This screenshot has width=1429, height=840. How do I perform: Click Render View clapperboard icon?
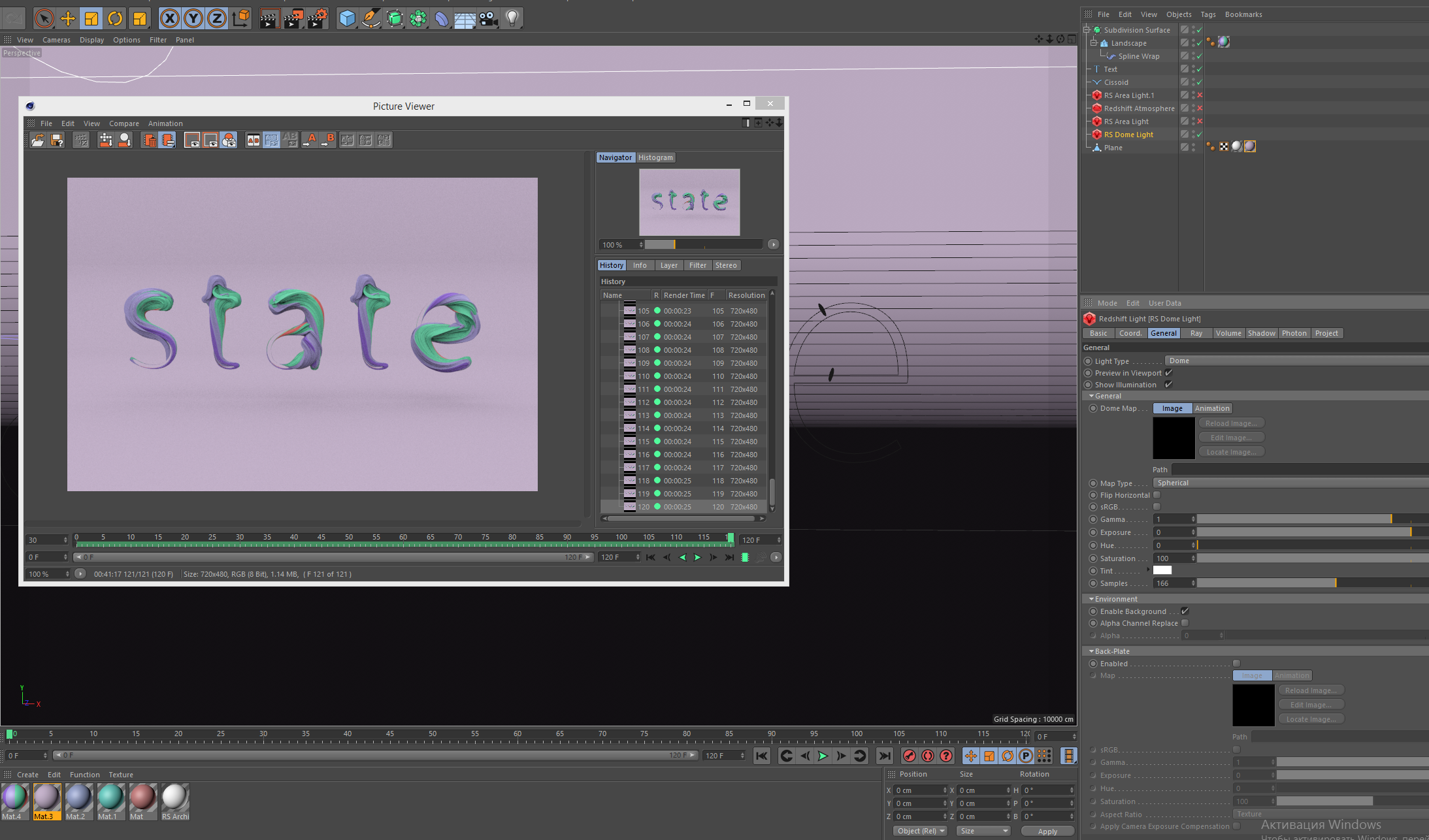click(x=269, y=18)
